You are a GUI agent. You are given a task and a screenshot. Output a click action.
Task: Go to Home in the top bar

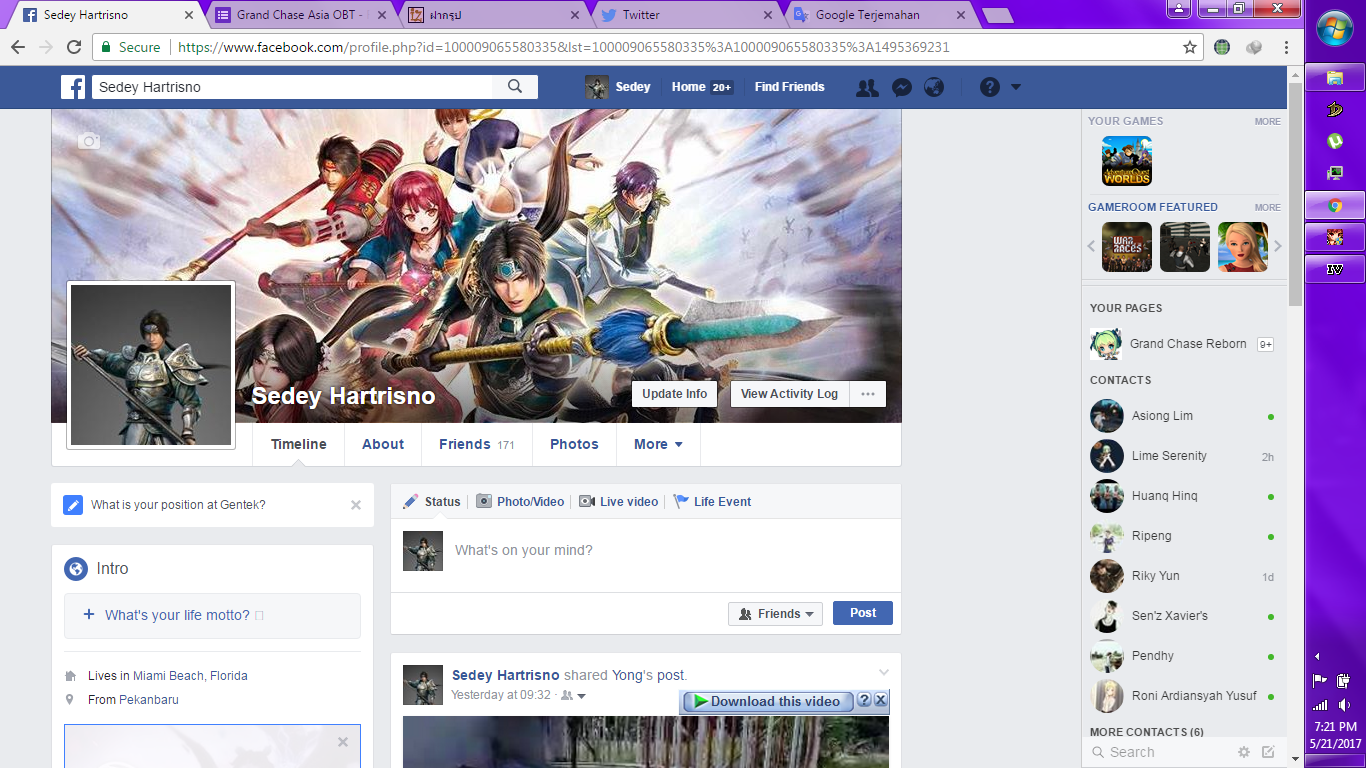coord(689,87)
